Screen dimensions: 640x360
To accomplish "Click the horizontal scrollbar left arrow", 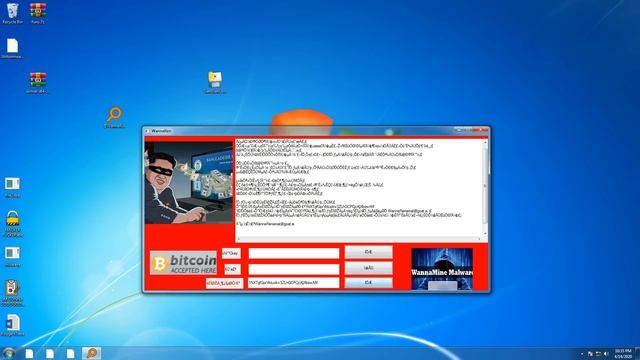I will coord(238,239).
